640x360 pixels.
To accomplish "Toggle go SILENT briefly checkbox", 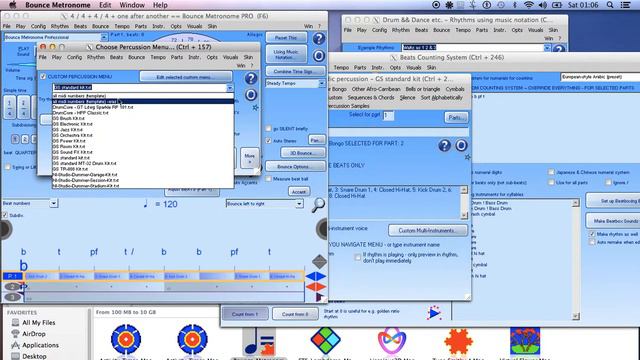I will [268, 128].
